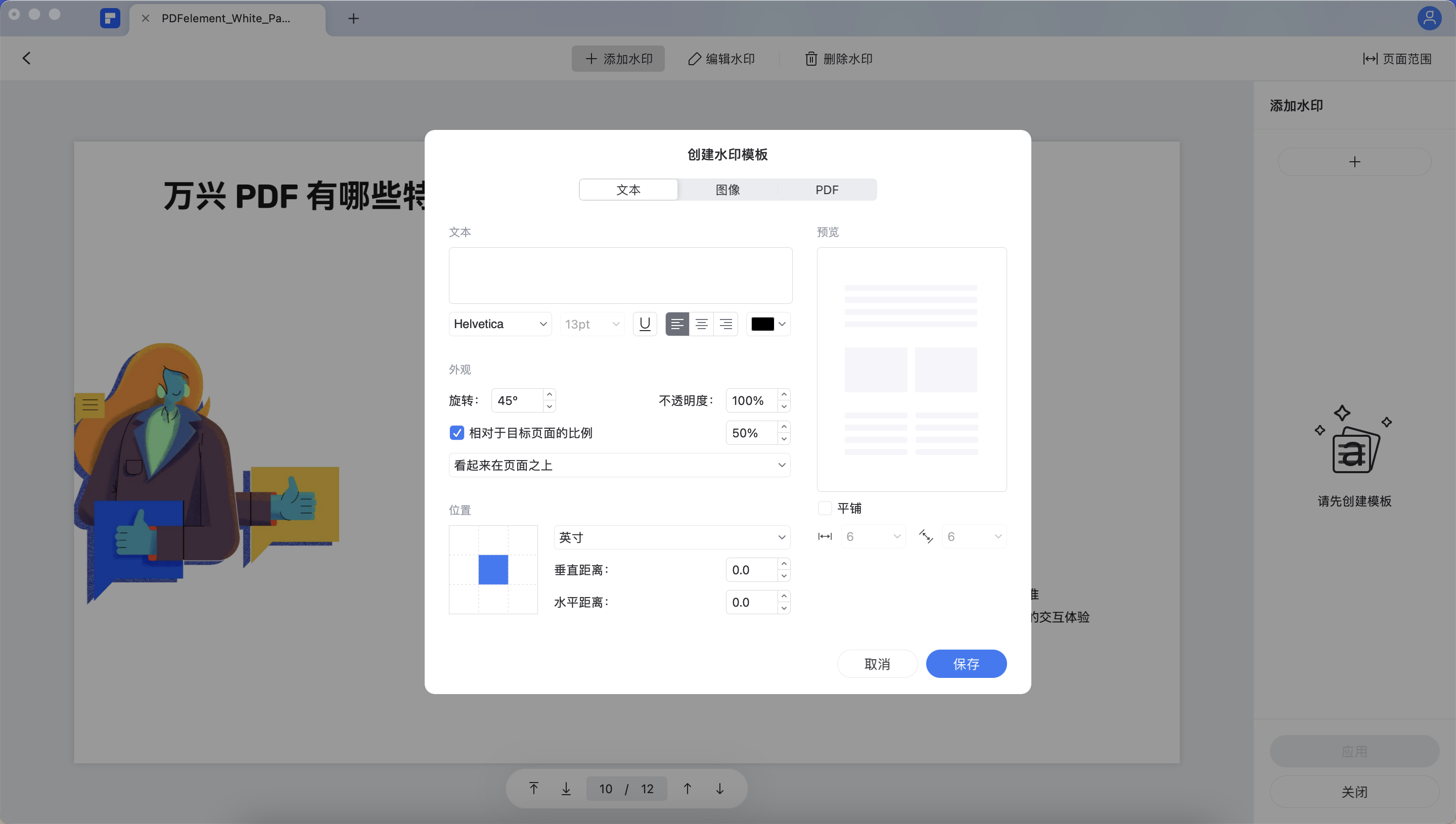Open a new tab with plus icon
Screen dimensions: 1456x824
(x=353, y=18)
